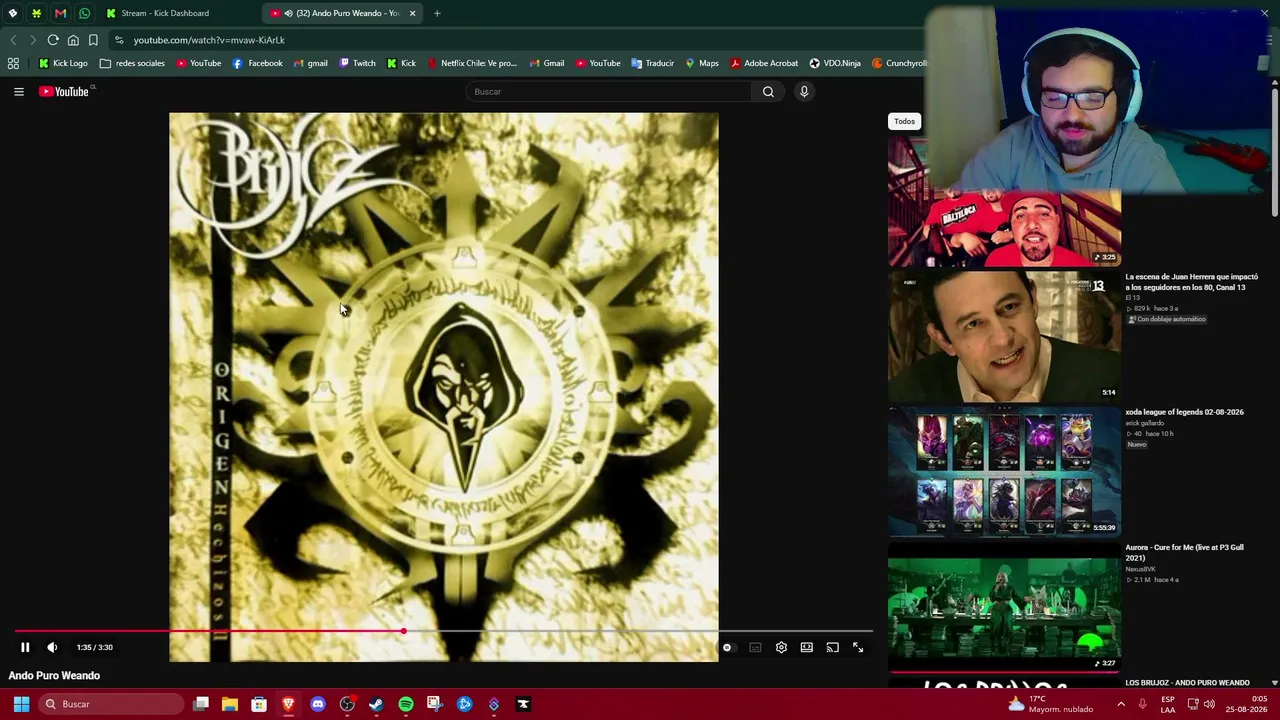Open Steam from the taskbar
The width and height of the screenshot is (1280, 720).
(376, 704)
